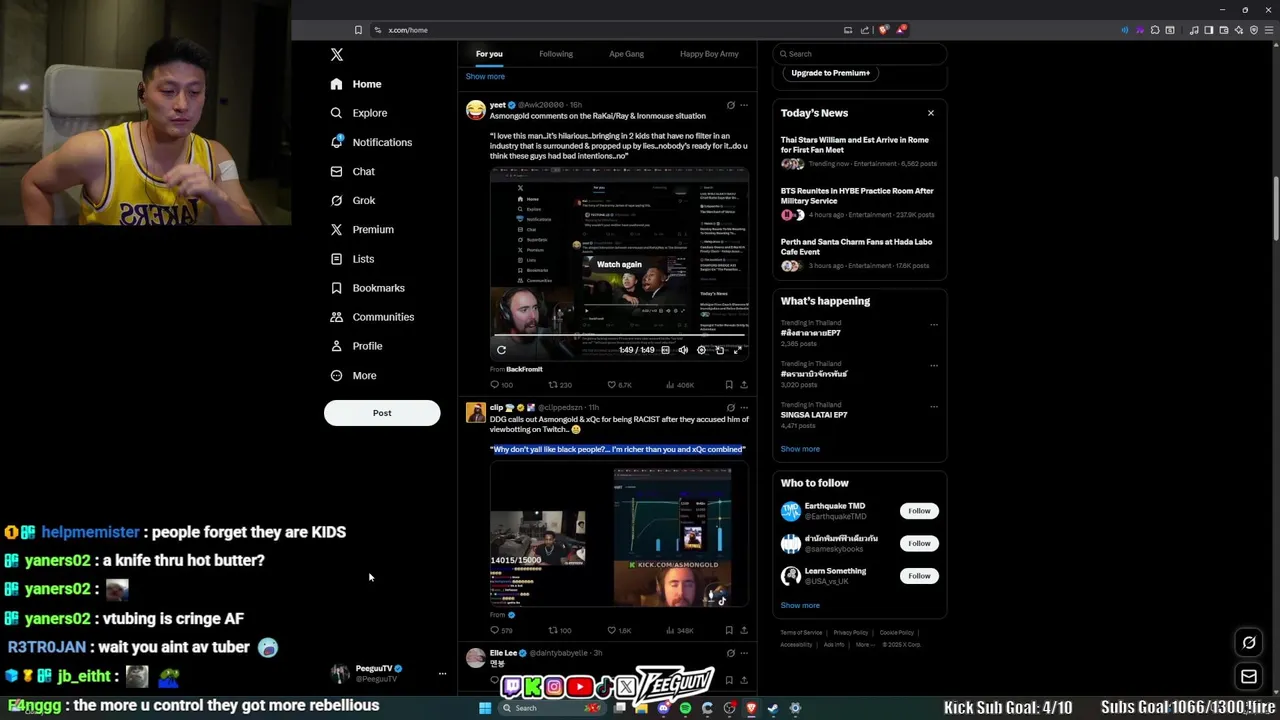The height and width of the screenshot is (720, 1280).
Task: Click bookmark icon in browser address bar
Action: (x=358, y=30)
